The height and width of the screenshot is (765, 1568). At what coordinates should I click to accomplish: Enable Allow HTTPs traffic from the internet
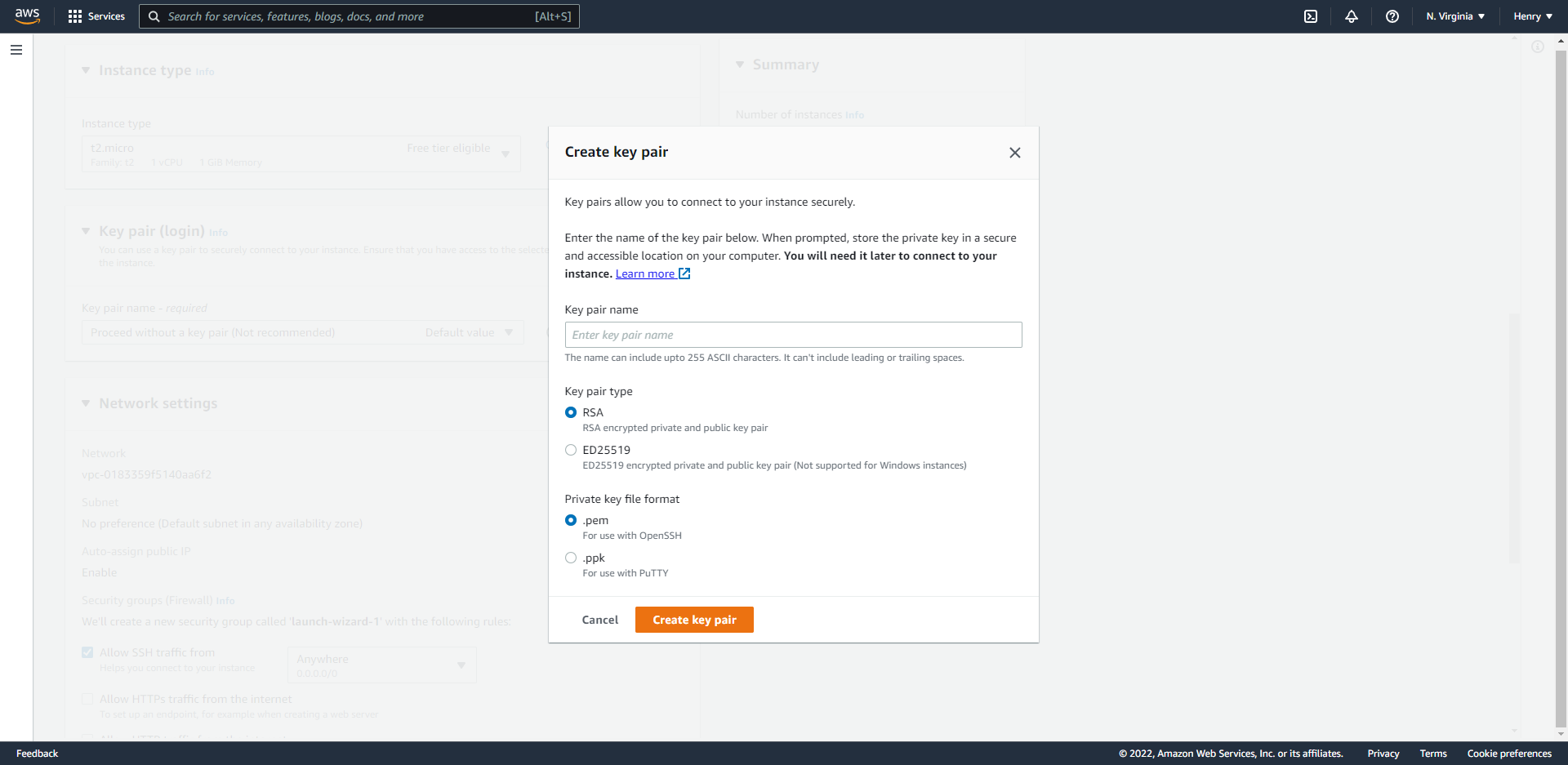87,699
